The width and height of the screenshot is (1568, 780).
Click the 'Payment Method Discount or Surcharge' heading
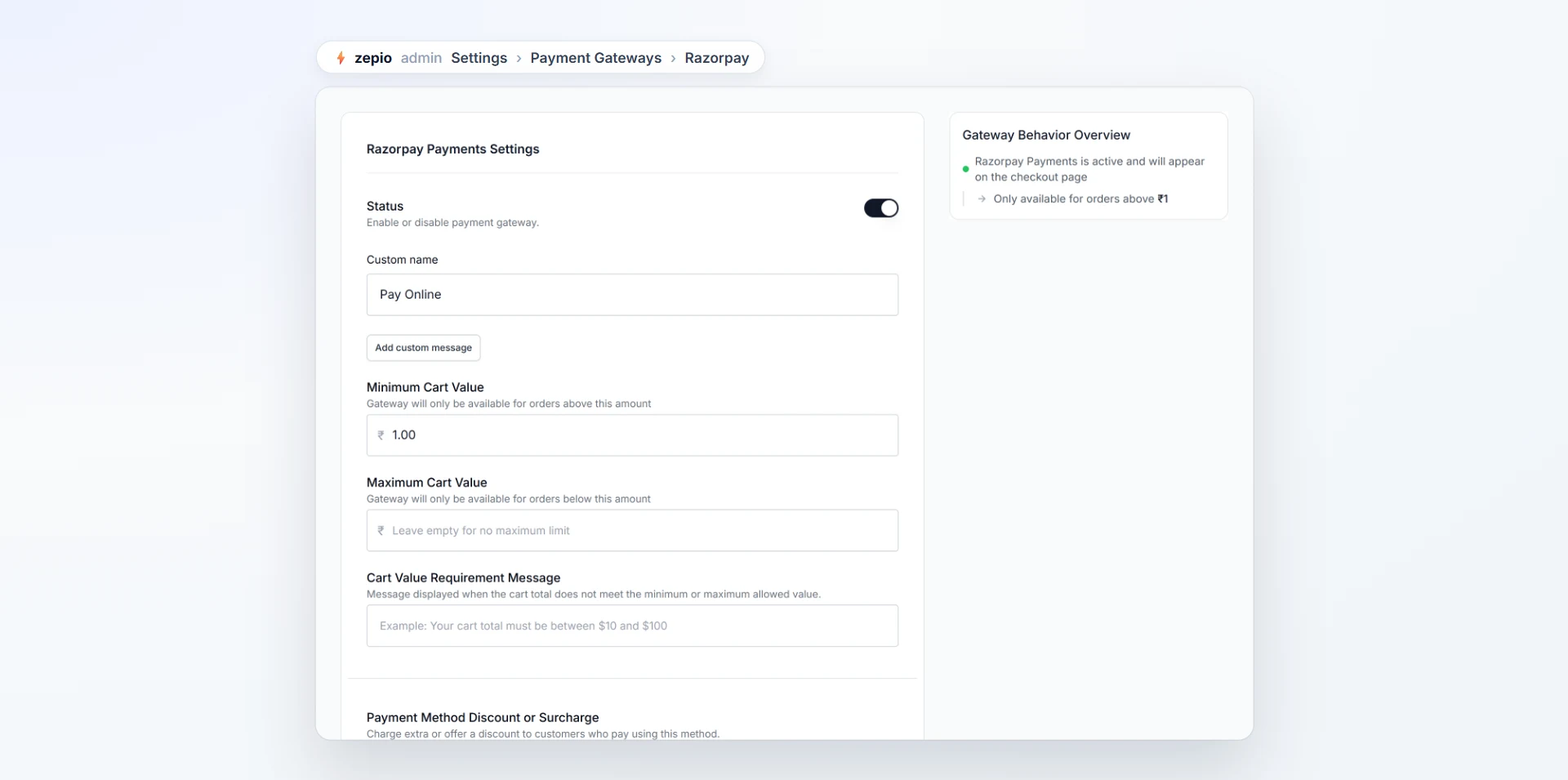coord(483,717)
